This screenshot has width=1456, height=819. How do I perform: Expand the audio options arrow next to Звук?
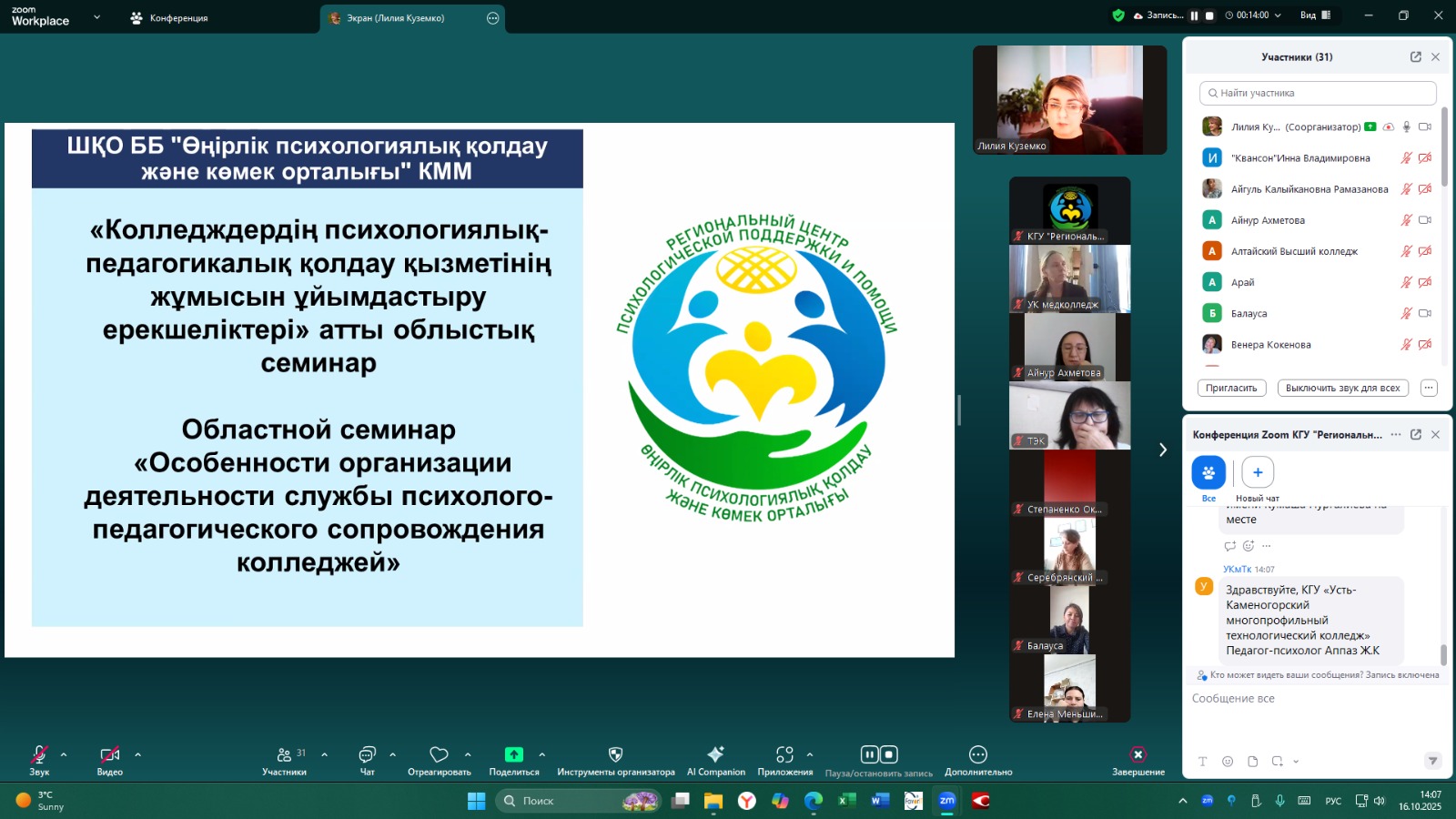64,754
